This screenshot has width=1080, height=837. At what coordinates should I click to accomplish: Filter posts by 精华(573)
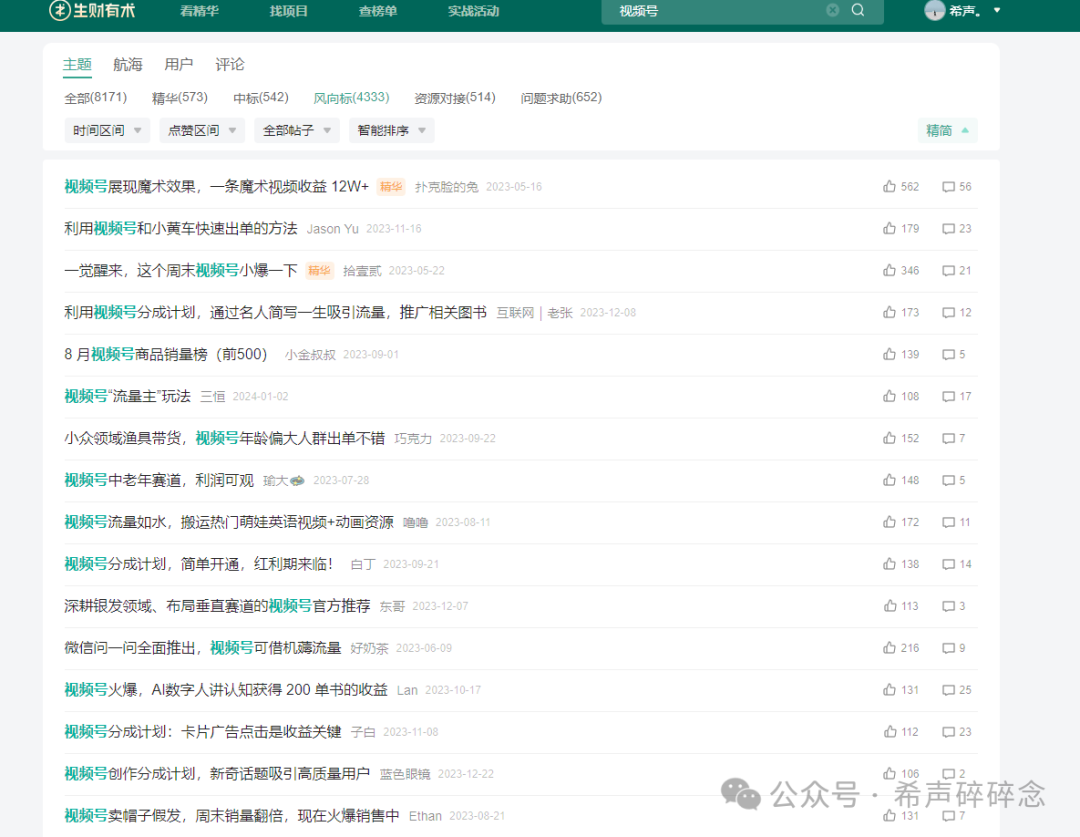179,97
